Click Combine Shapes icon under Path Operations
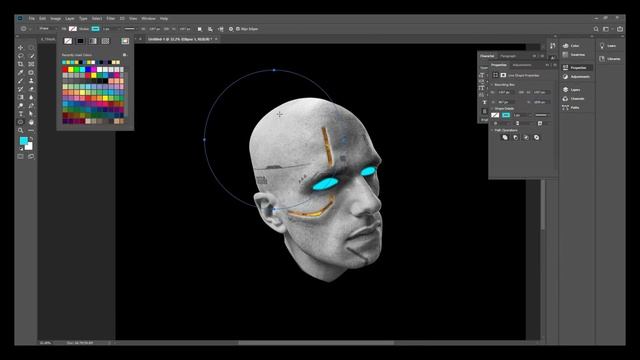 click(x=505, y=138)
